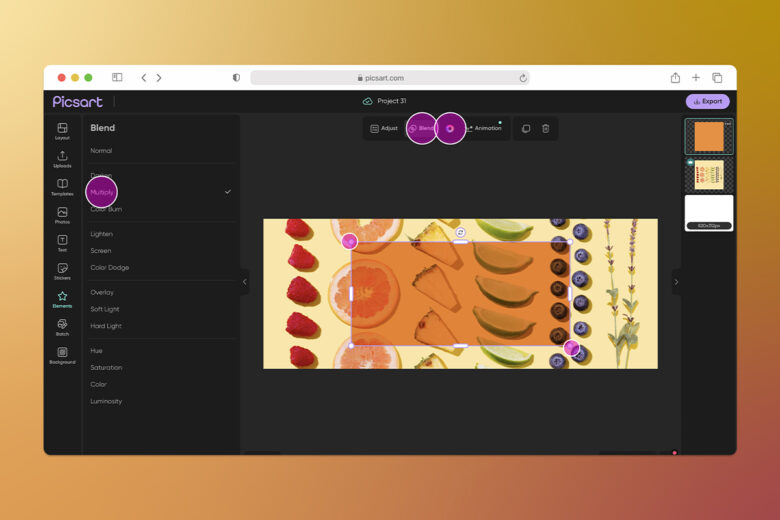Open the Background tool
780x520 pixels.
click(x=62, y=355)
